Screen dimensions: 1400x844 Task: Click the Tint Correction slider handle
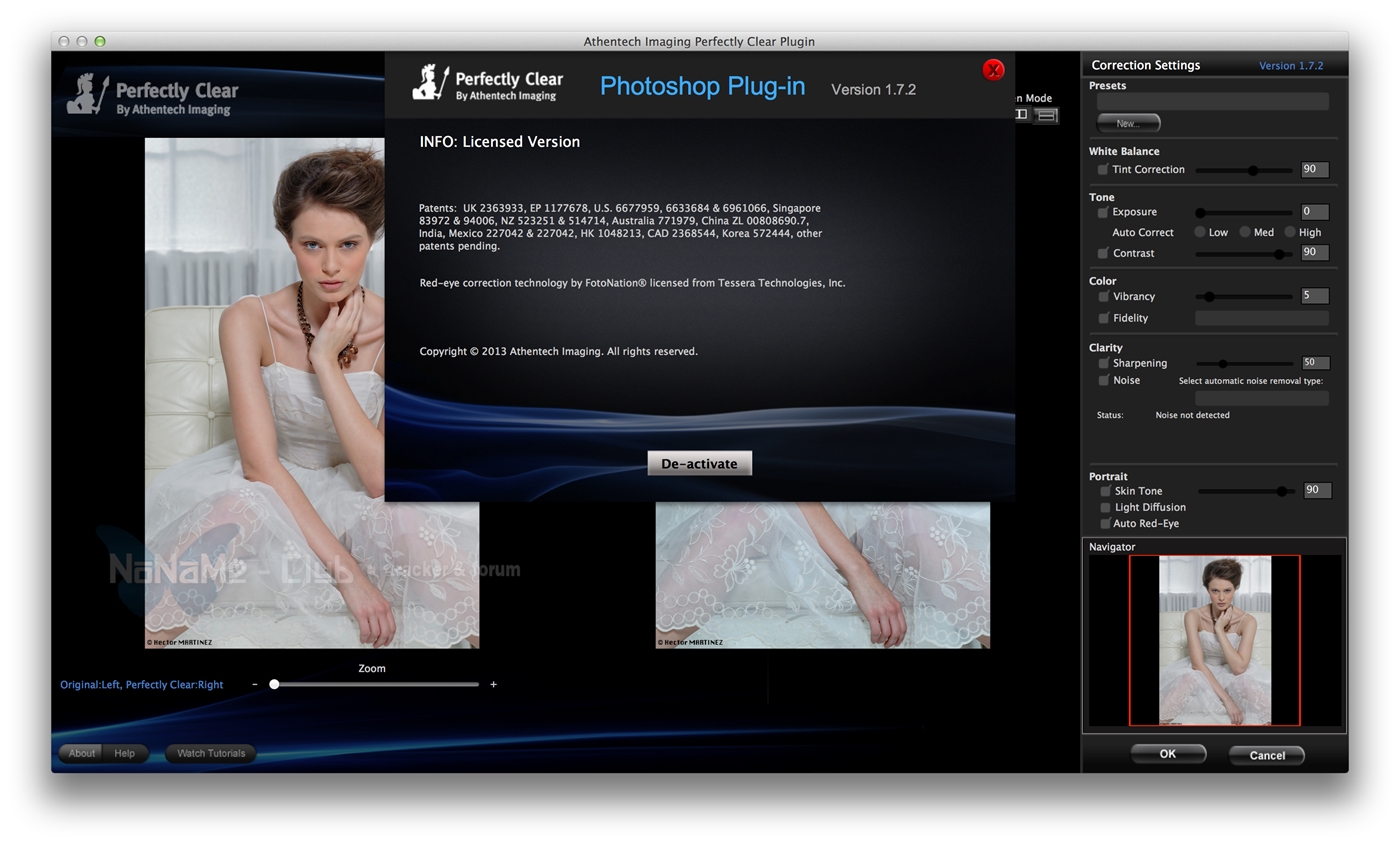coord(1252,170)
